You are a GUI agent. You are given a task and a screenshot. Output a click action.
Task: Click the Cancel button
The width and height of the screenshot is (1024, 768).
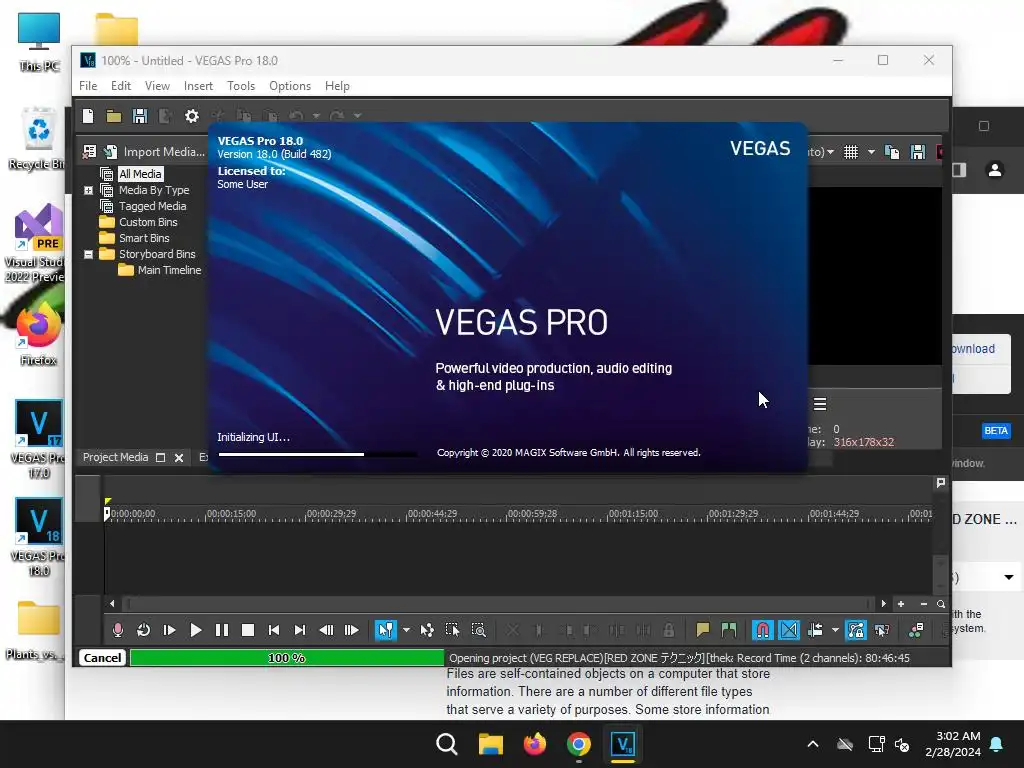pyautogui.click(x=103, y=658)
